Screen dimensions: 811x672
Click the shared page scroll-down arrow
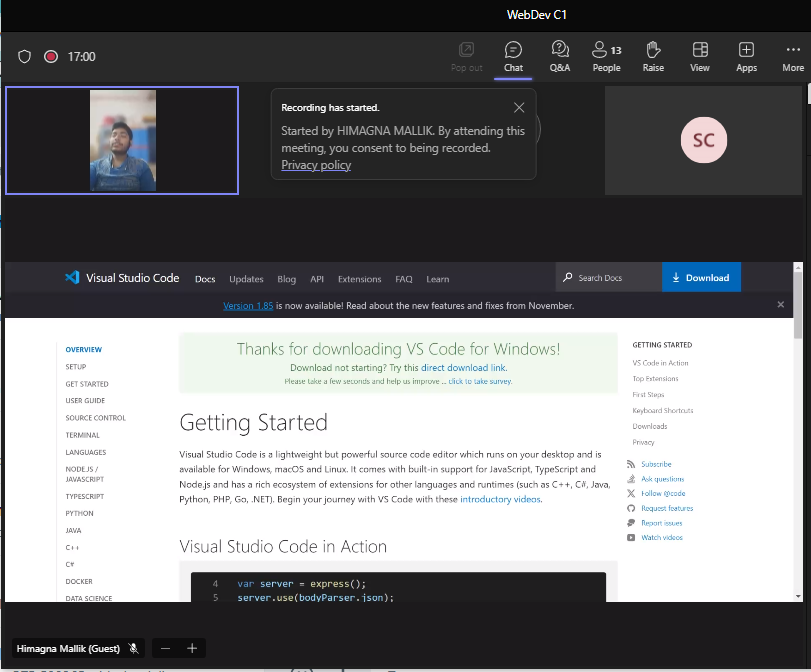pos(798,596)
